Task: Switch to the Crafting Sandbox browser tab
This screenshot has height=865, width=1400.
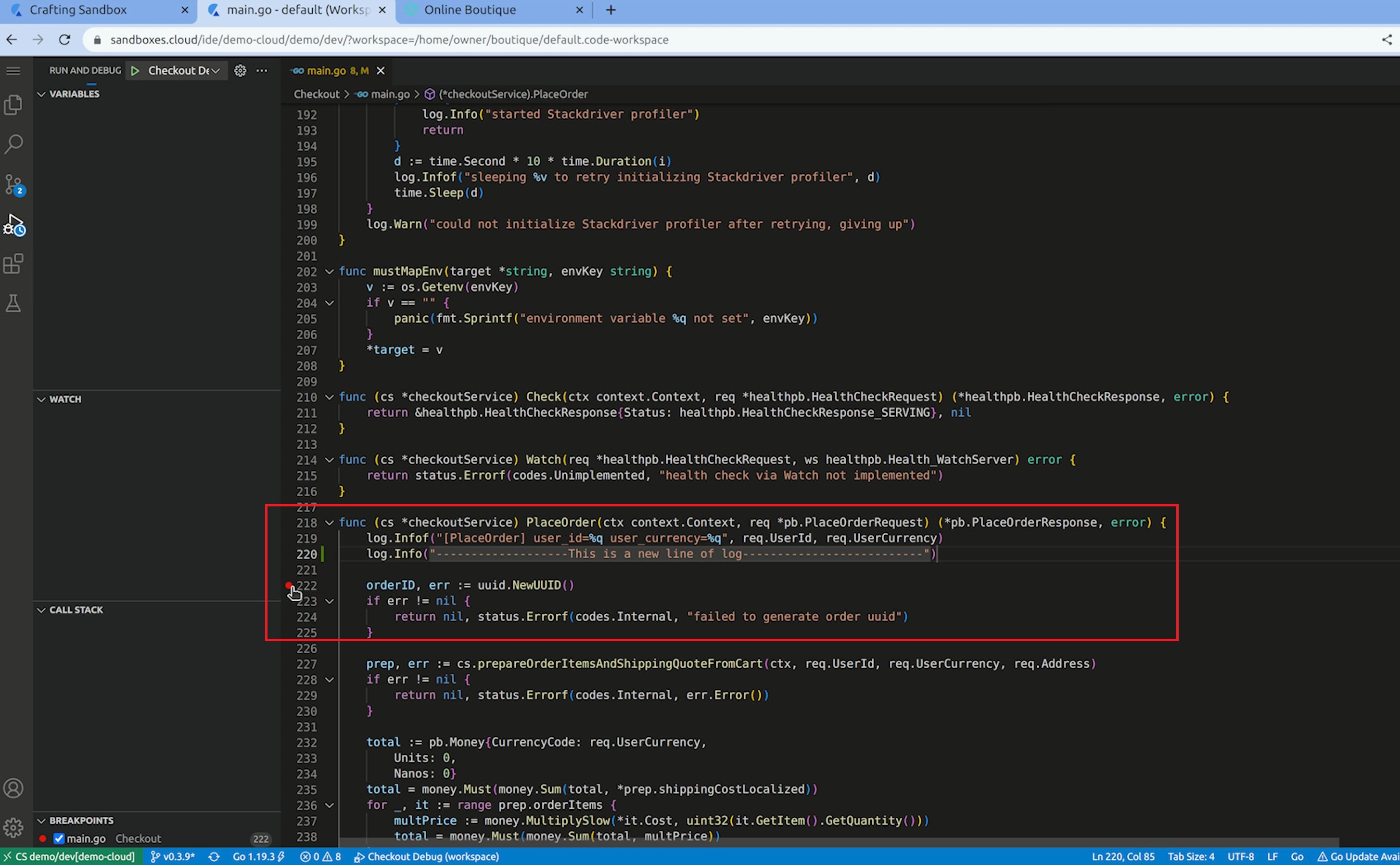Action: coord(78,10)
